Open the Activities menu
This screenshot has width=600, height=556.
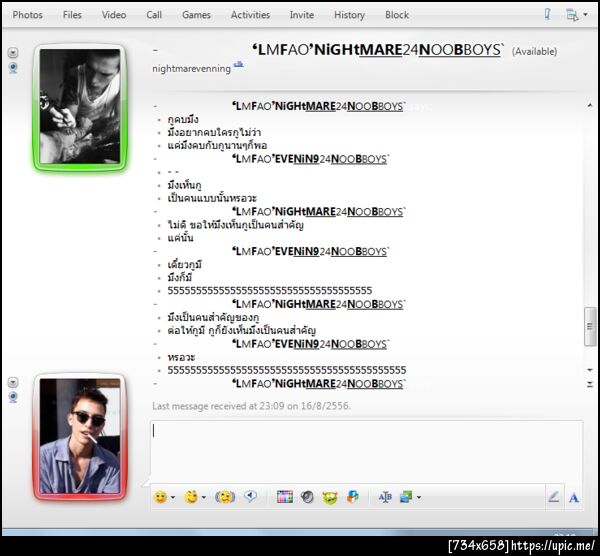250,15
